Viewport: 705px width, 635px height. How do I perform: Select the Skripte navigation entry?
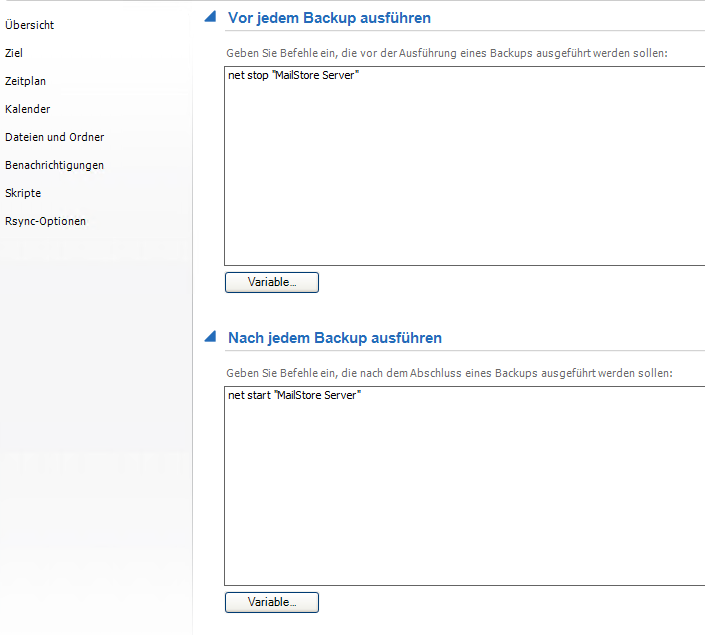pos(23,193)
